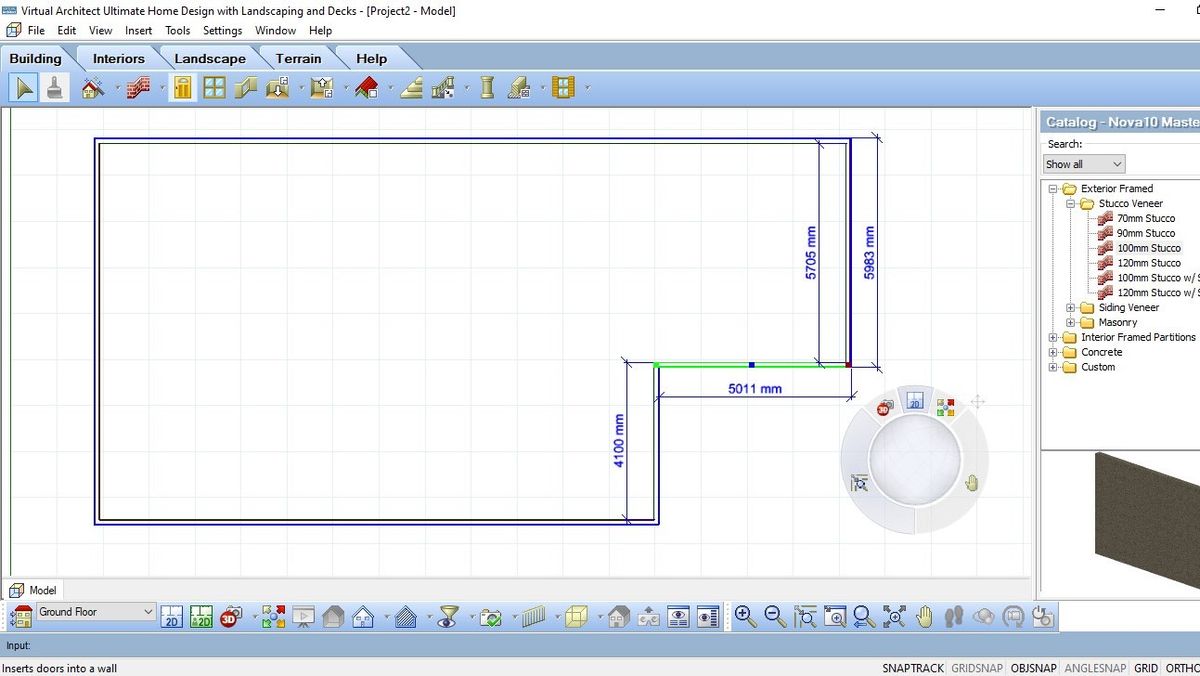Select the Doors tool

pos(182,88)
